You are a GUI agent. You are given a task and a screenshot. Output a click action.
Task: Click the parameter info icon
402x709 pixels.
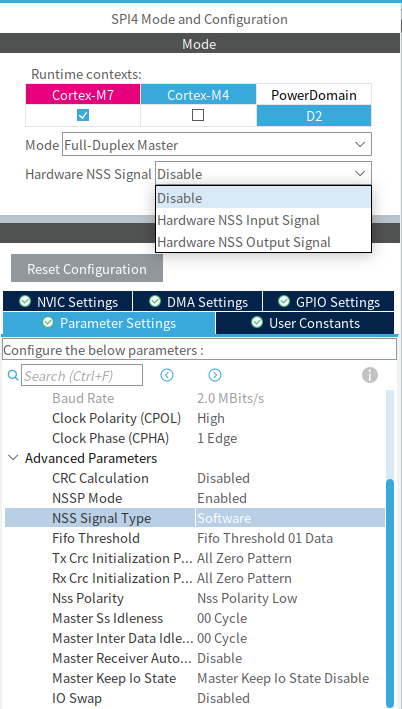coord(369,375)
